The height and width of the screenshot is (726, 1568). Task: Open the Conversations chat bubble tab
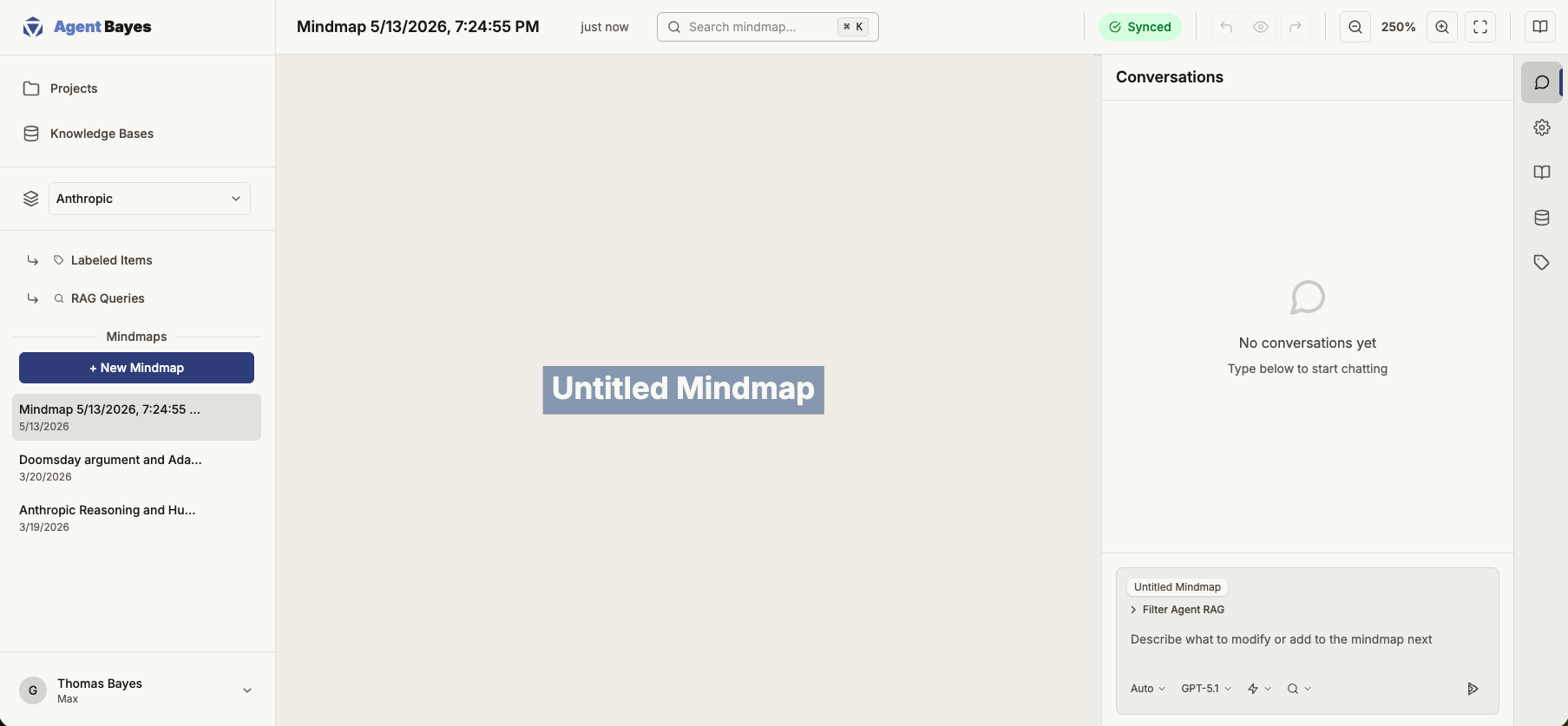1542,82
